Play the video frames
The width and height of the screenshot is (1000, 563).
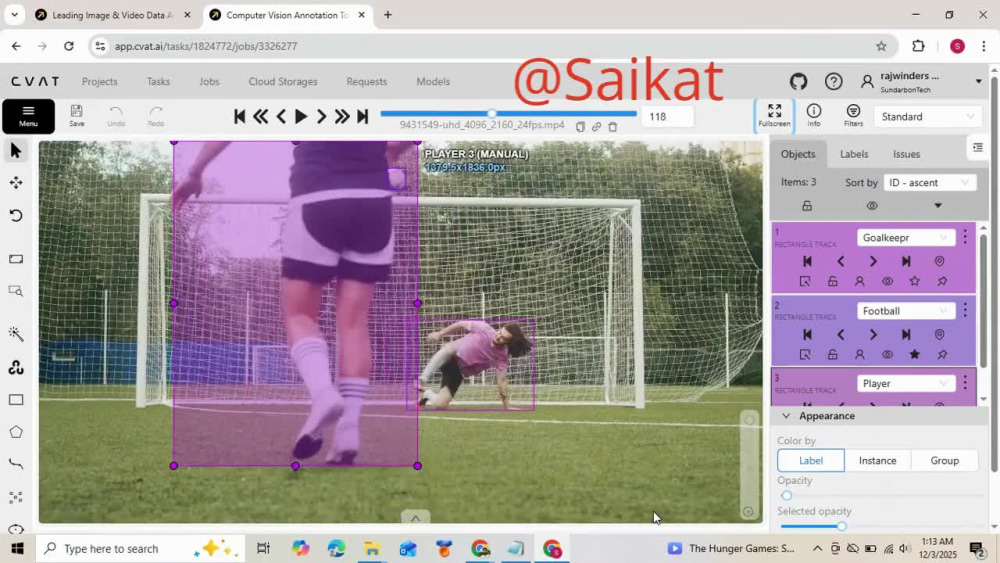click(x=301, y=116)
